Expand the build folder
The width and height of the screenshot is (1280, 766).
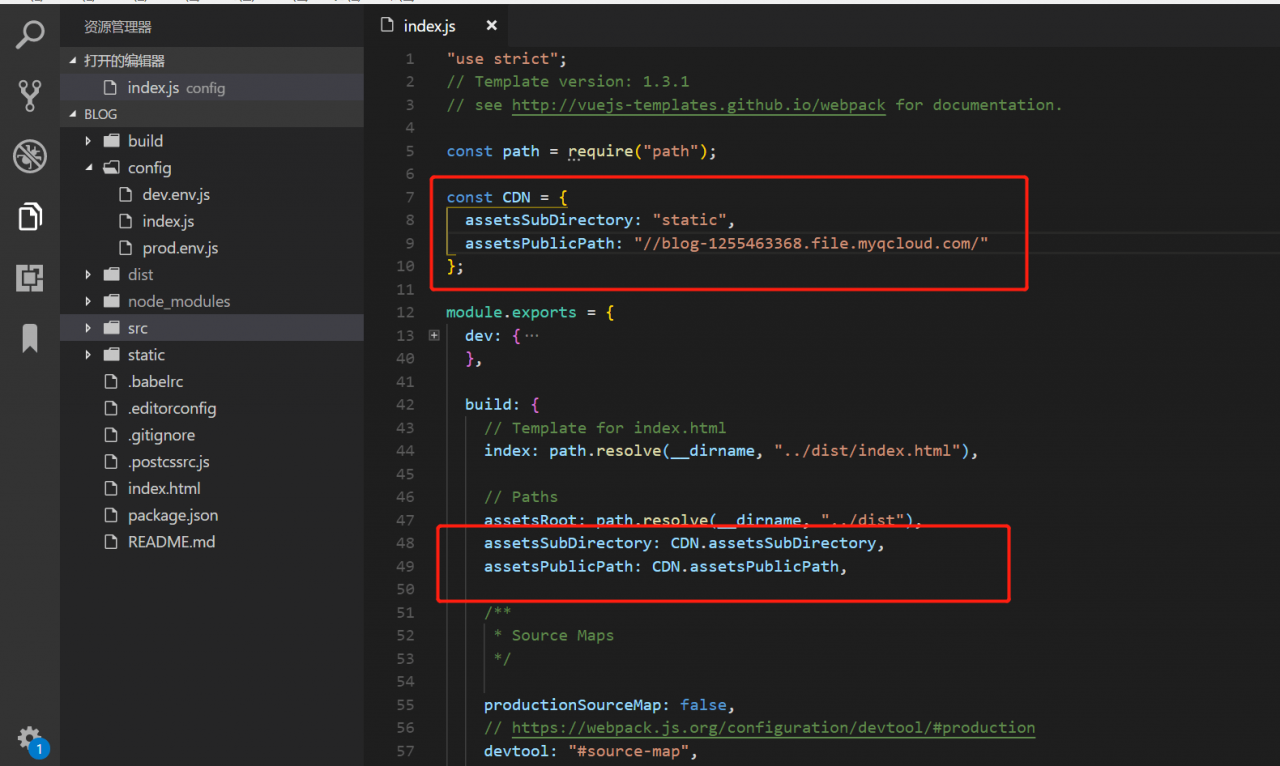145,141
